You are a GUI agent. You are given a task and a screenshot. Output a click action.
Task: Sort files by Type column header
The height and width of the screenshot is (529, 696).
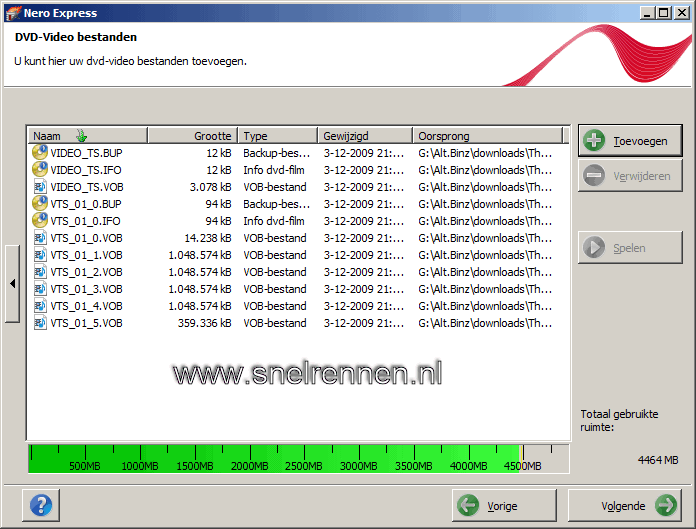(278, 135)
